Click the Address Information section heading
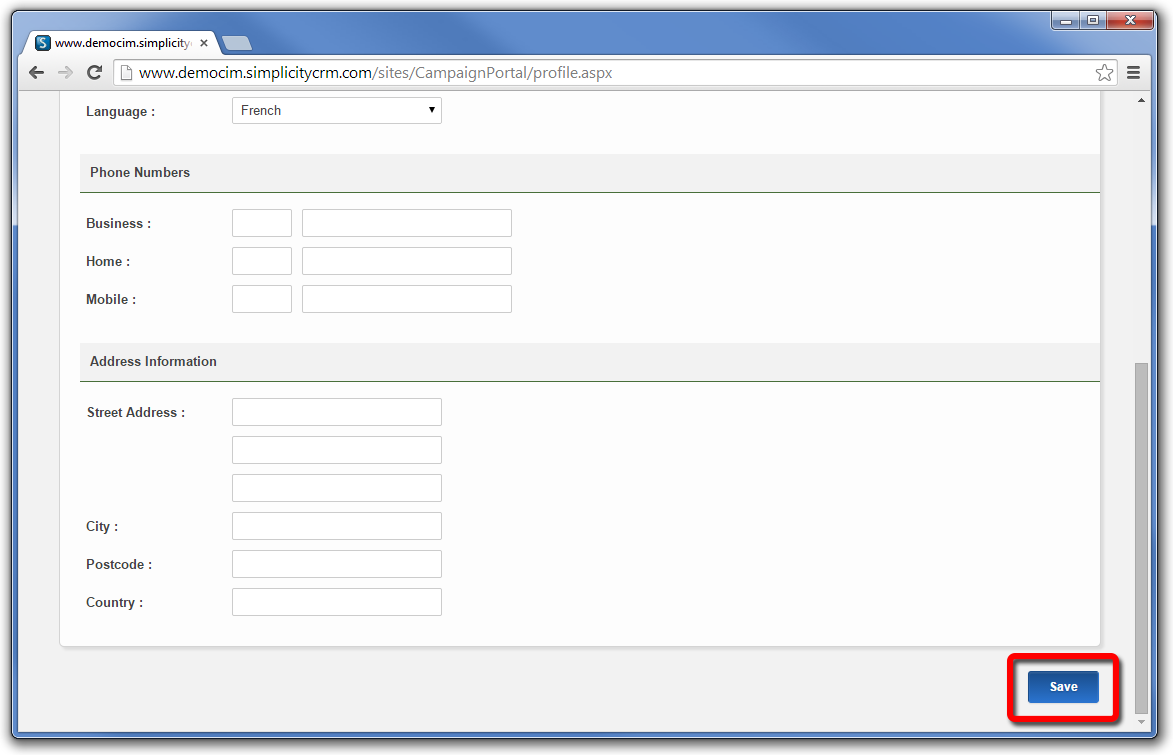Screen dimensions: 1173x755 coord(153,361)
